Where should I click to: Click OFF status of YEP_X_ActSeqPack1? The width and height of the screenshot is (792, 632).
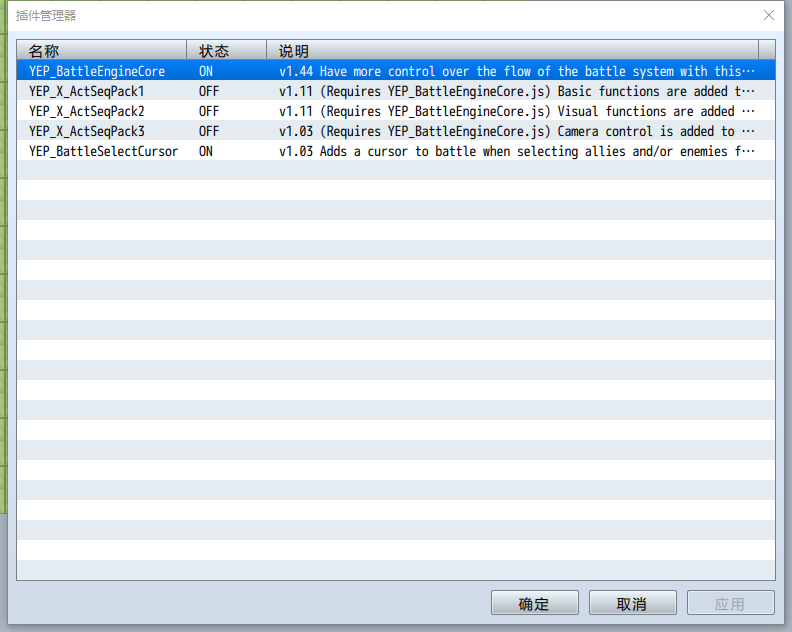[209, 91]
